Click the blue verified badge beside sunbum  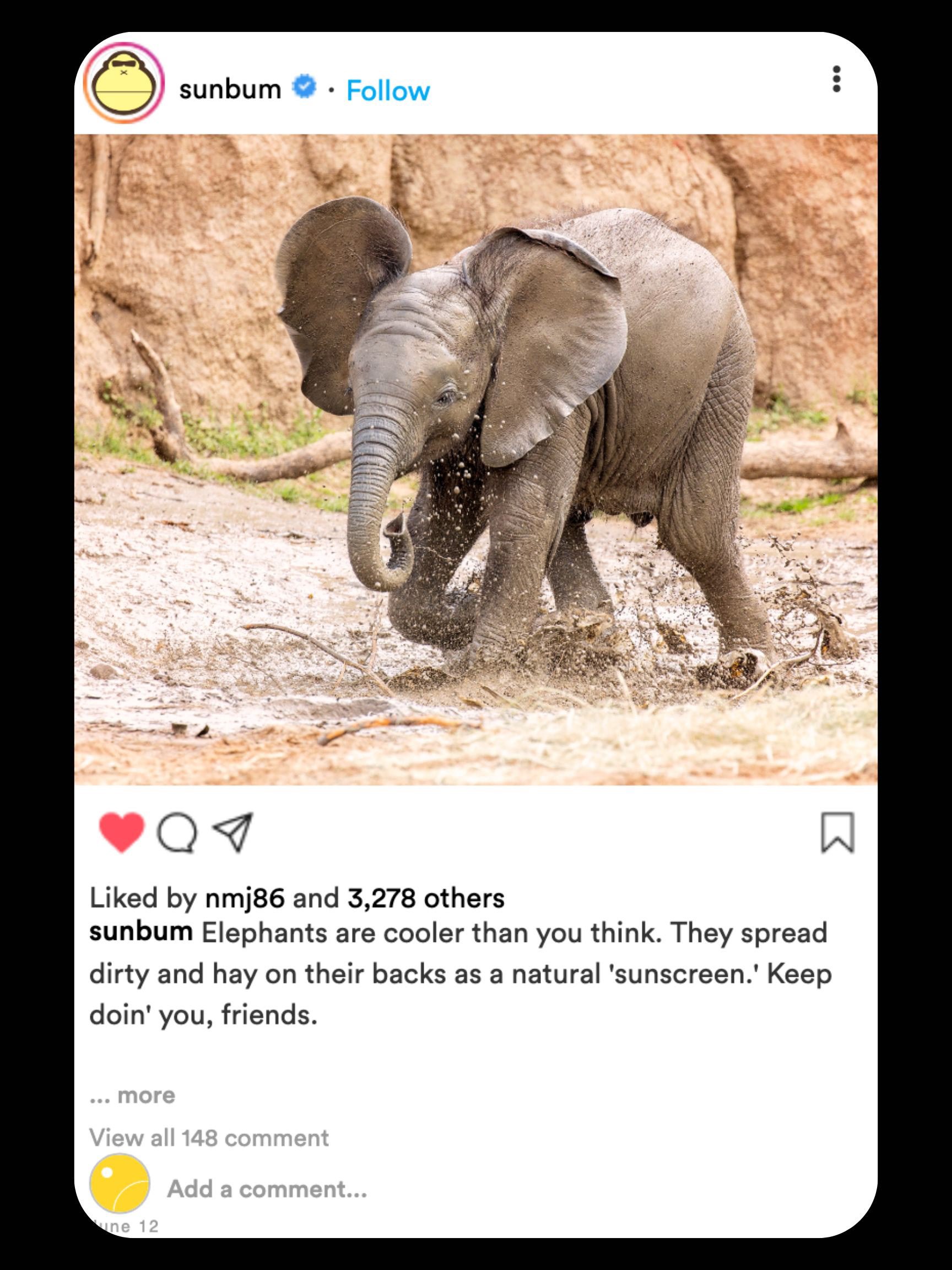[x=304, y=87]
